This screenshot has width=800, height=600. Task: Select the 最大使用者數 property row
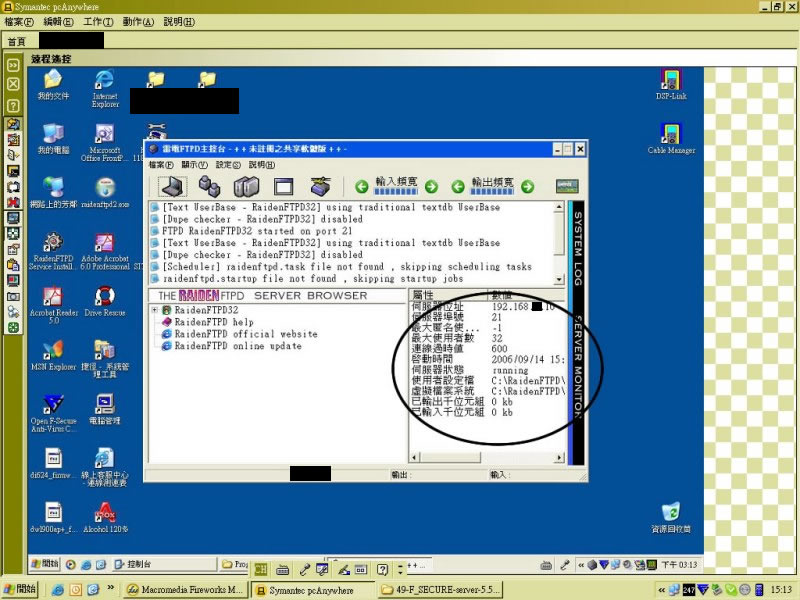click(x=487, y=338)
